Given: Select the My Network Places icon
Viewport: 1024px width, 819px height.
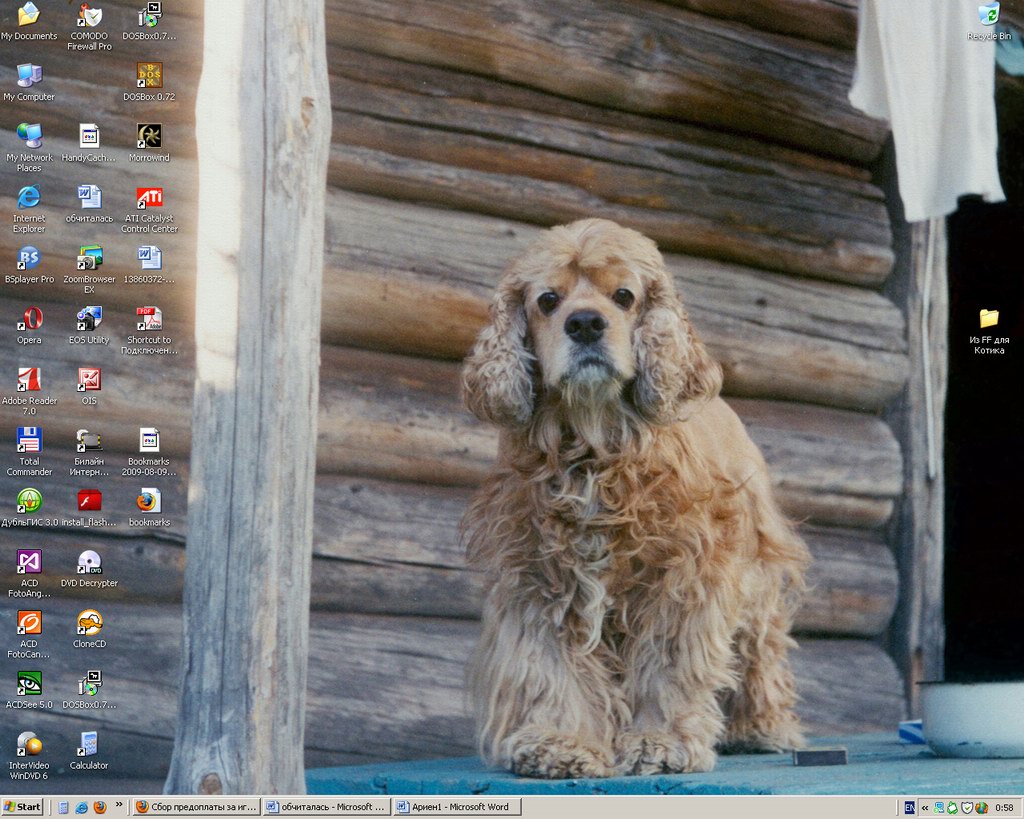Looking at the screenshot, I should click(x=29, y=148).
